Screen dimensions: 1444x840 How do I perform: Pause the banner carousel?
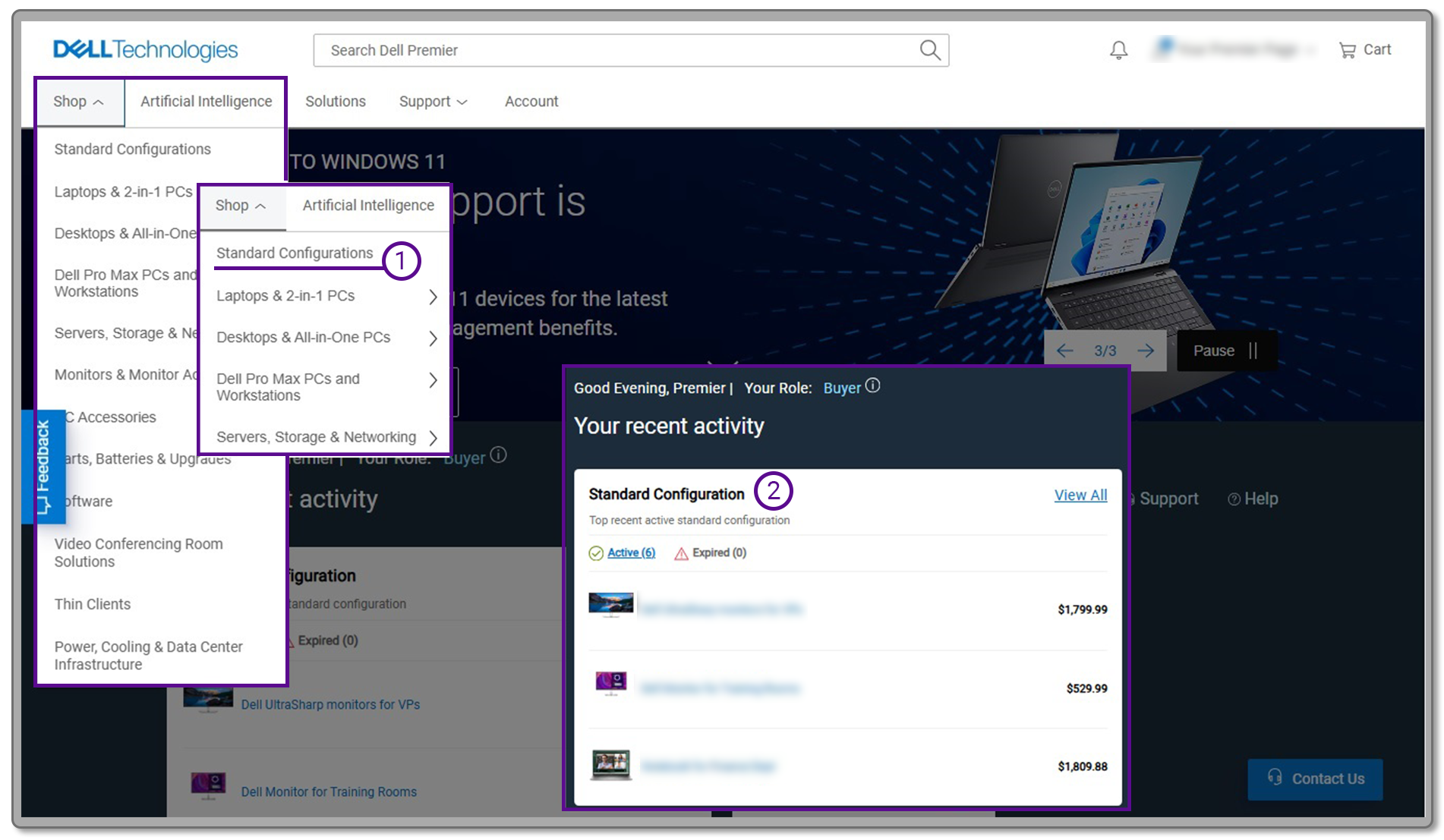1225,351
